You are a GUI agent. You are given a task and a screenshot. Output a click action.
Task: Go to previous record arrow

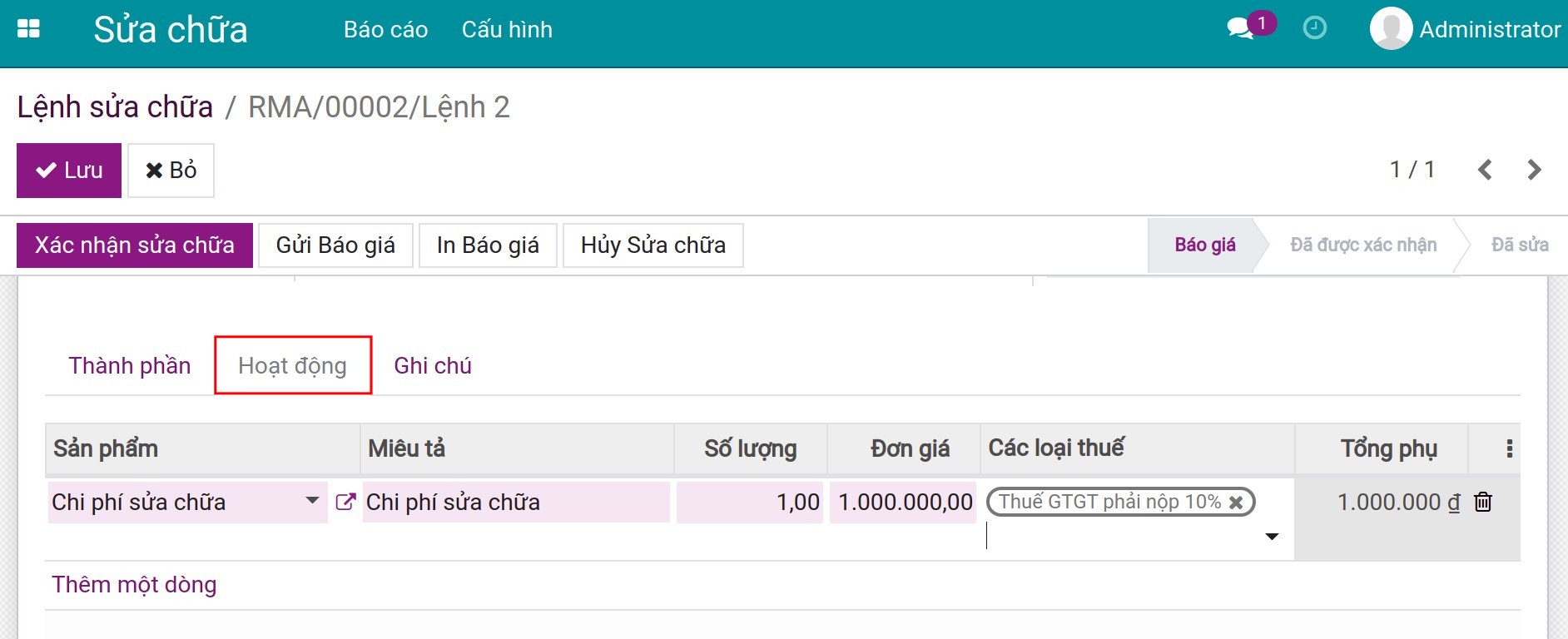[x=1485, y=170]
